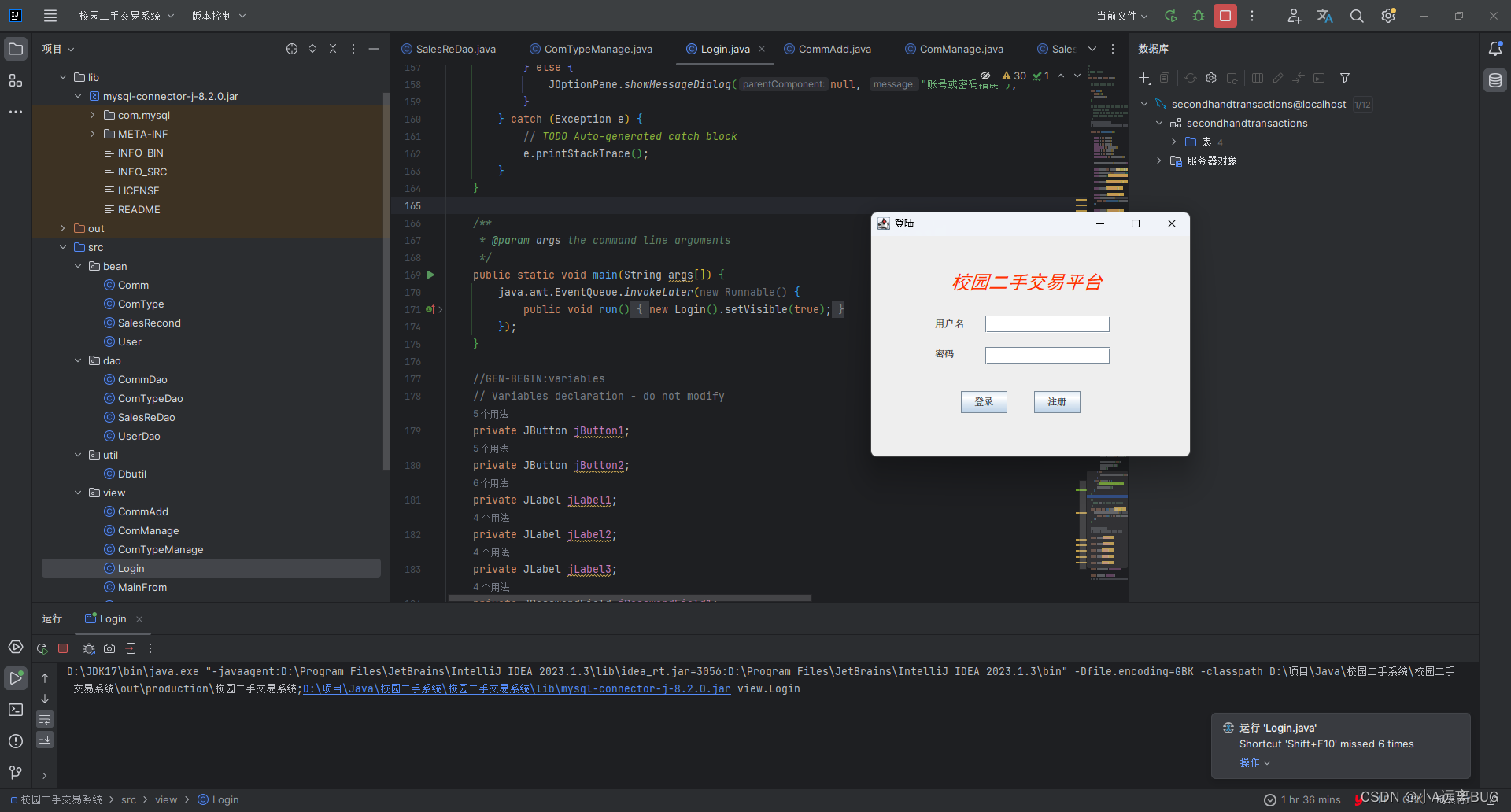This screenshot has height=812, width=1511.
Task: Open the 当前文件 run configuration dropdown
Action: tap(1121, 15)
